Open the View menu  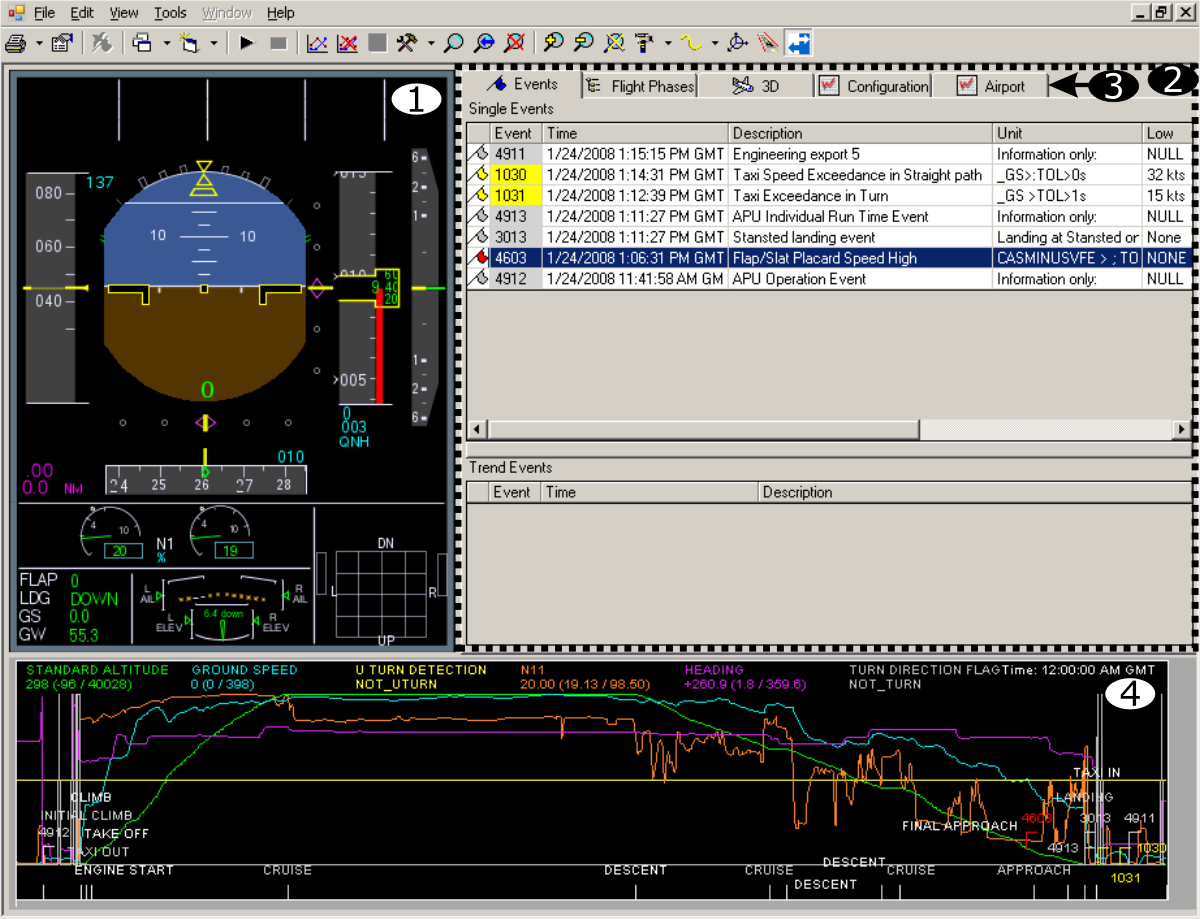coord(124,13)
